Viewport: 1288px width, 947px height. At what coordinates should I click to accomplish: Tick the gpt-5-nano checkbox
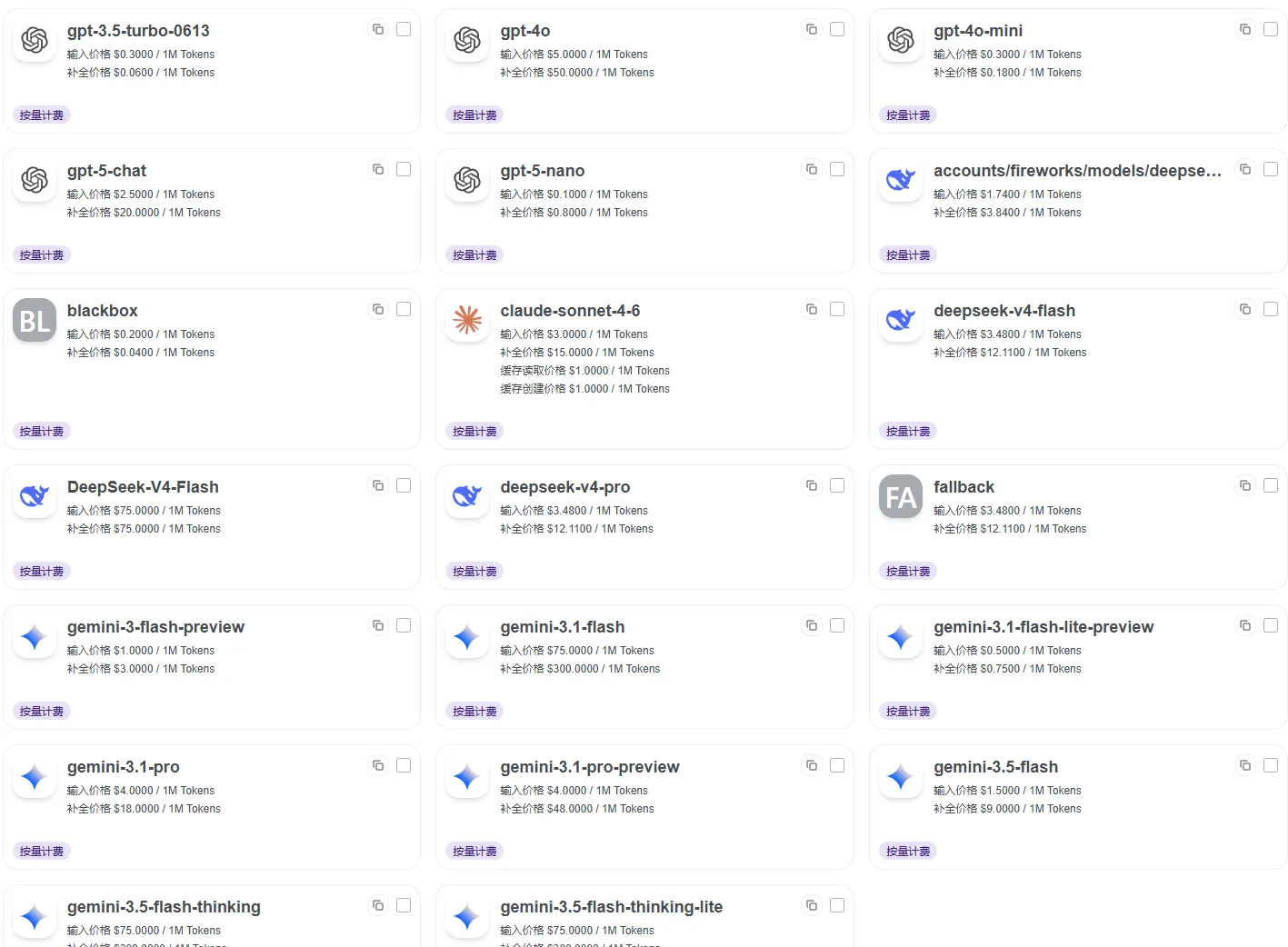tap(837, 169)
